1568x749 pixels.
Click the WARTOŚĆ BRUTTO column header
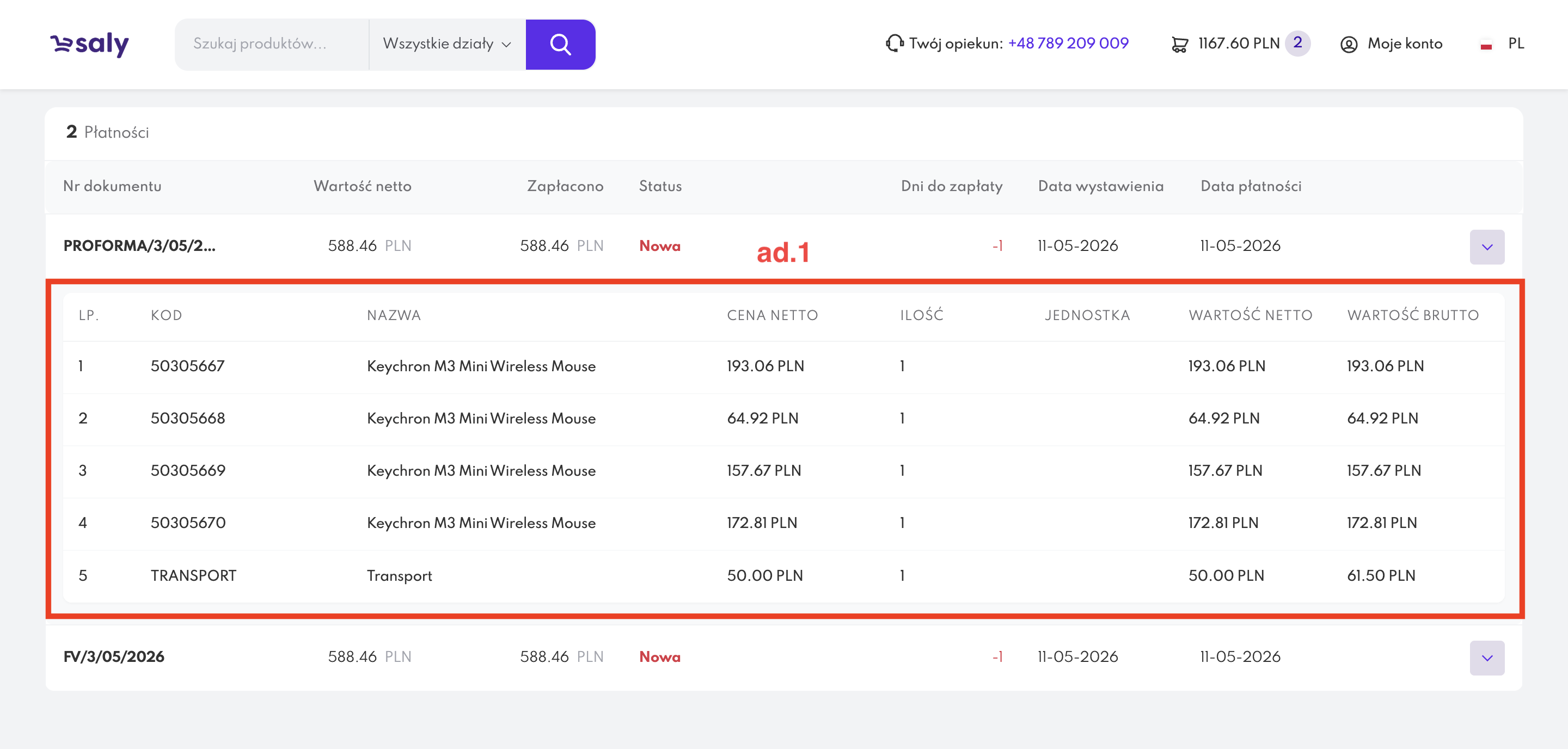point(1413,315)
